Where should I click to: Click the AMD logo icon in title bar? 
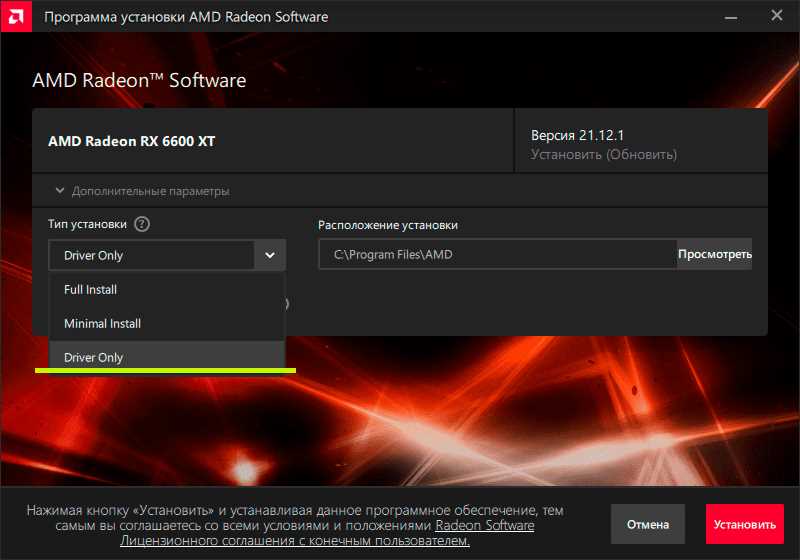tap(16, 16)
